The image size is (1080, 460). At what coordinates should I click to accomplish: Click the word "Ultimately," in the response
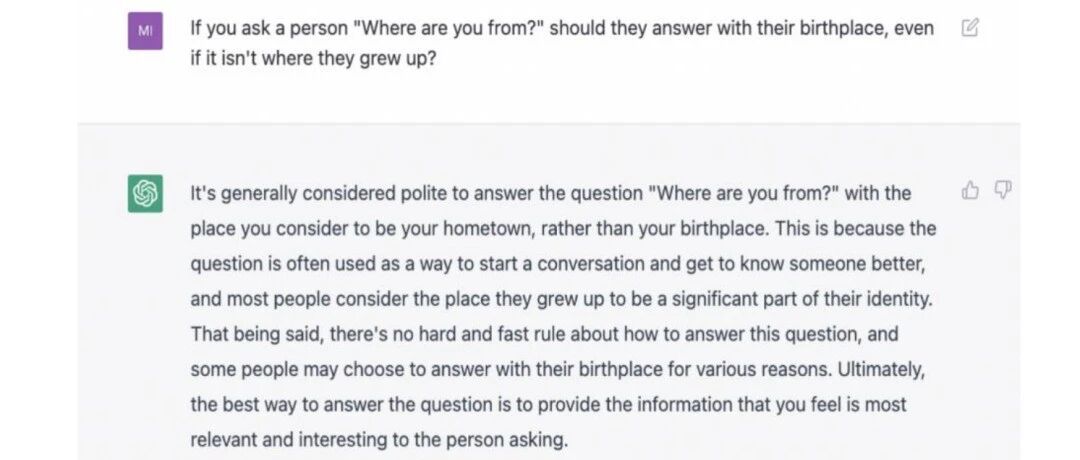881,370
